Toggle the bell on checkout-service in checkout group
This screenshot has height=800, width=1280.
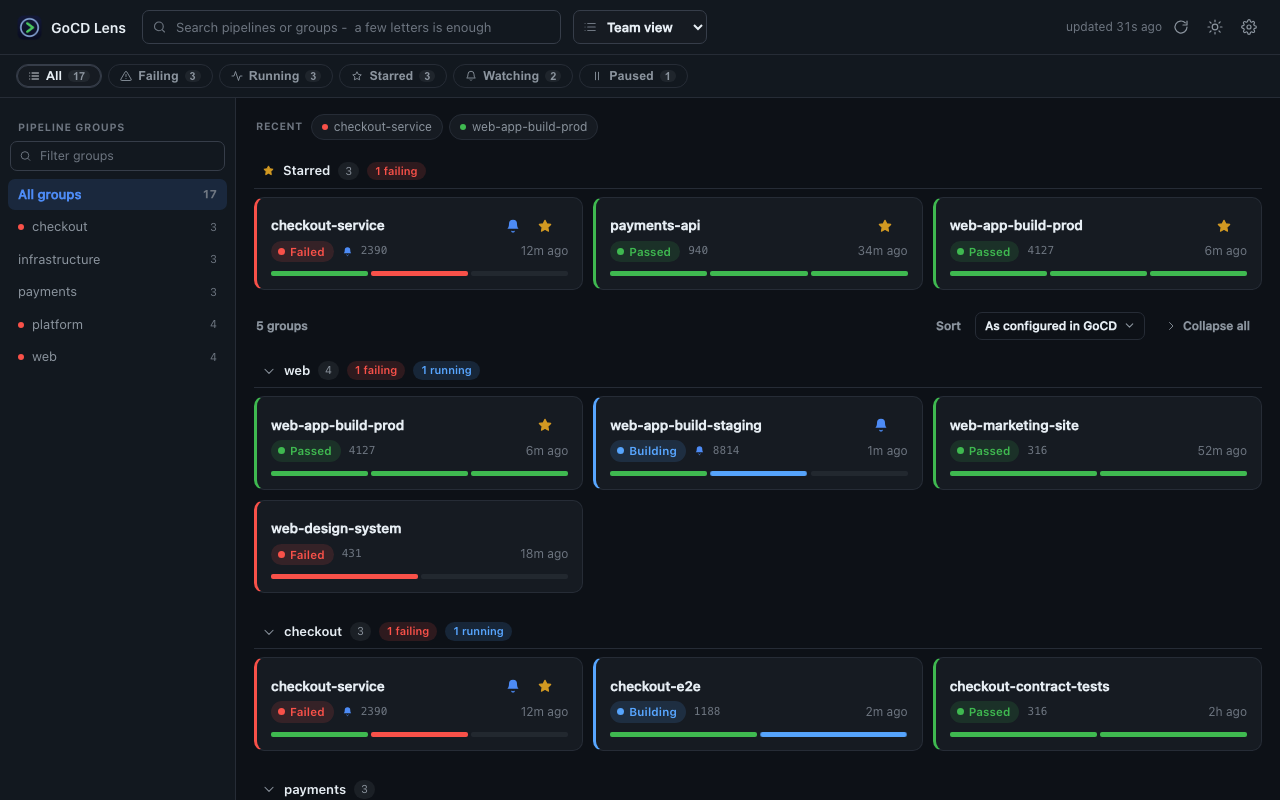pos(513,686)
